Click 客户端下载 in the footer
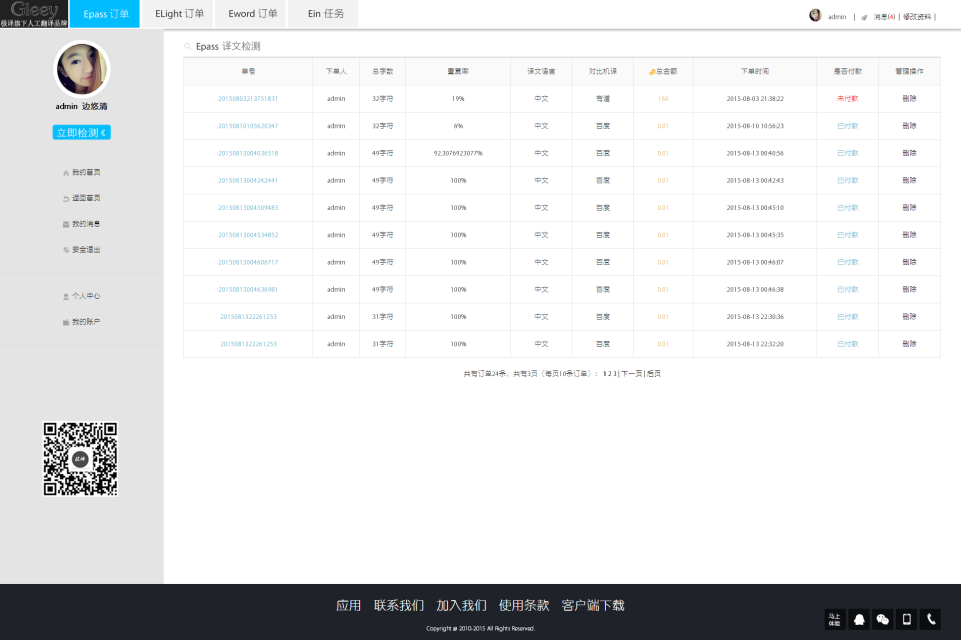Screen dimensions: 961x640 [x=593, y=606]
